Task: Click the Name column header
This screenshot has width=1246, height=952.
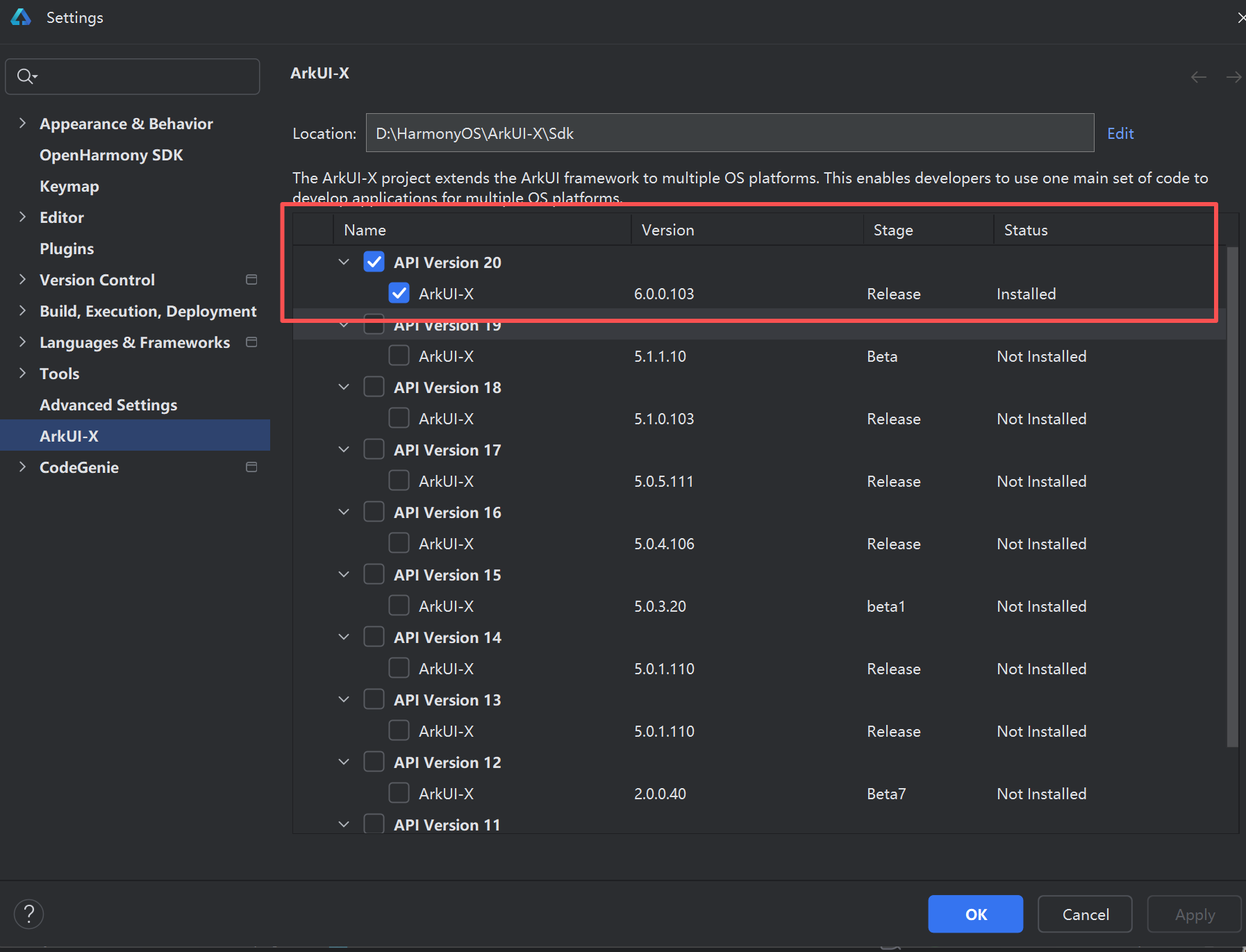Action: pos(482,230)
